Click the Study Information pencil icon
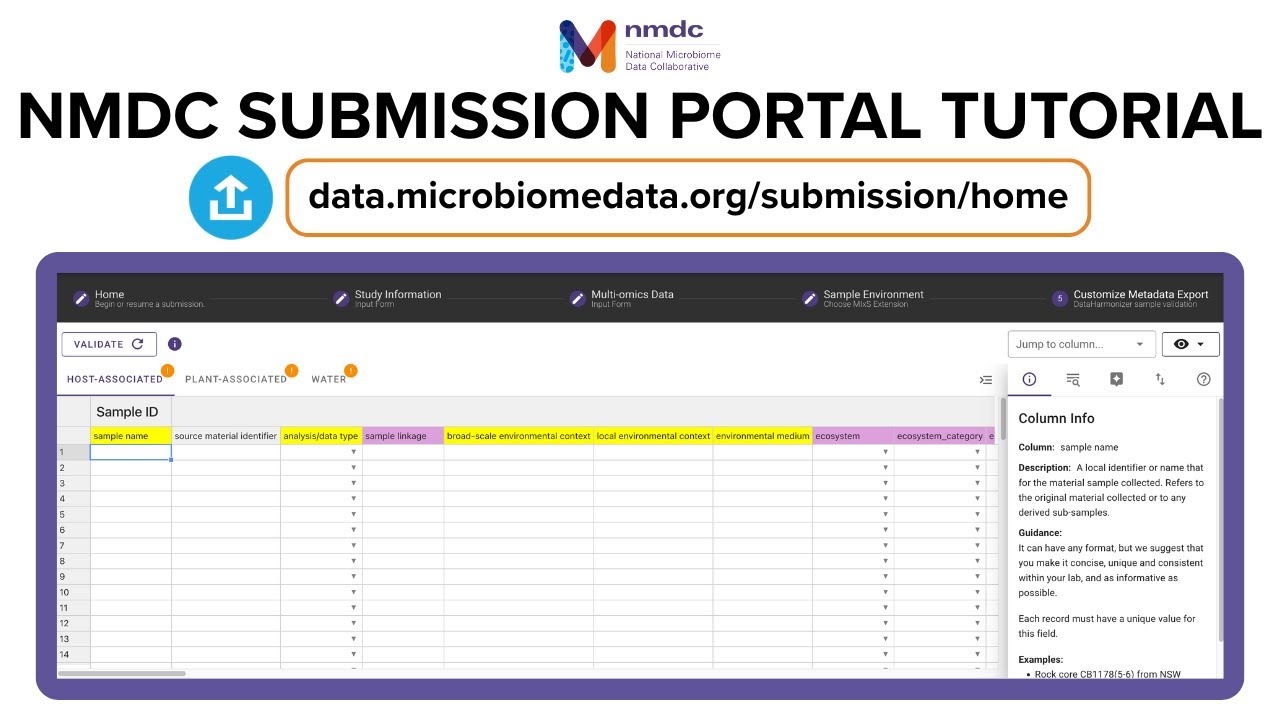This screenshot has width=1280, height=720. [x=341, y=298]
